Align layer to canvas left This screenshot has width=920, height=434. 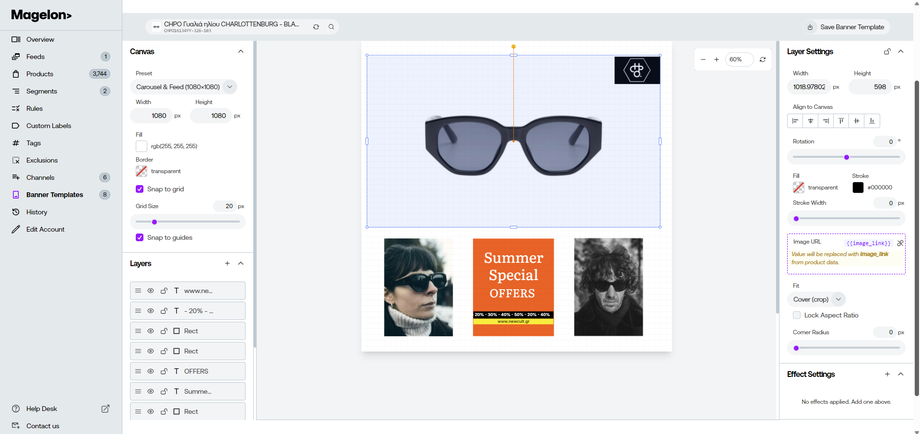795,121
